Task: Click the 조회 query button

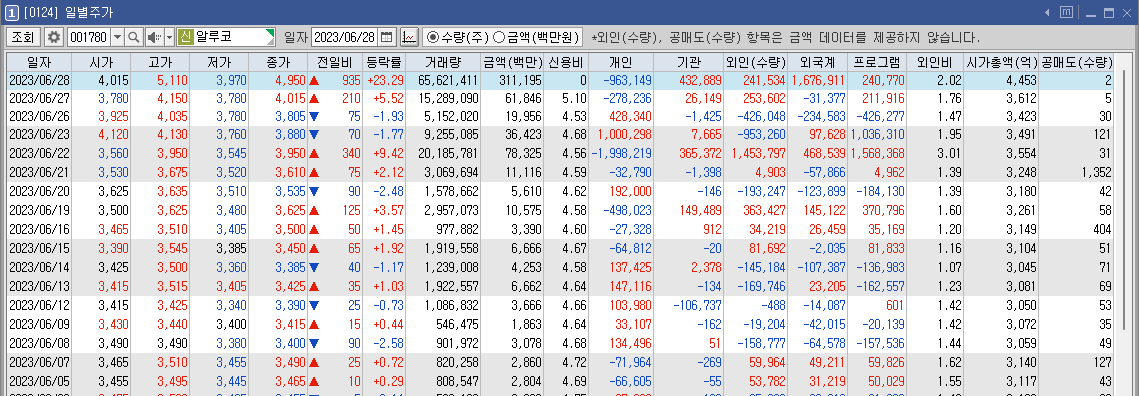Action: pos(23,37)
